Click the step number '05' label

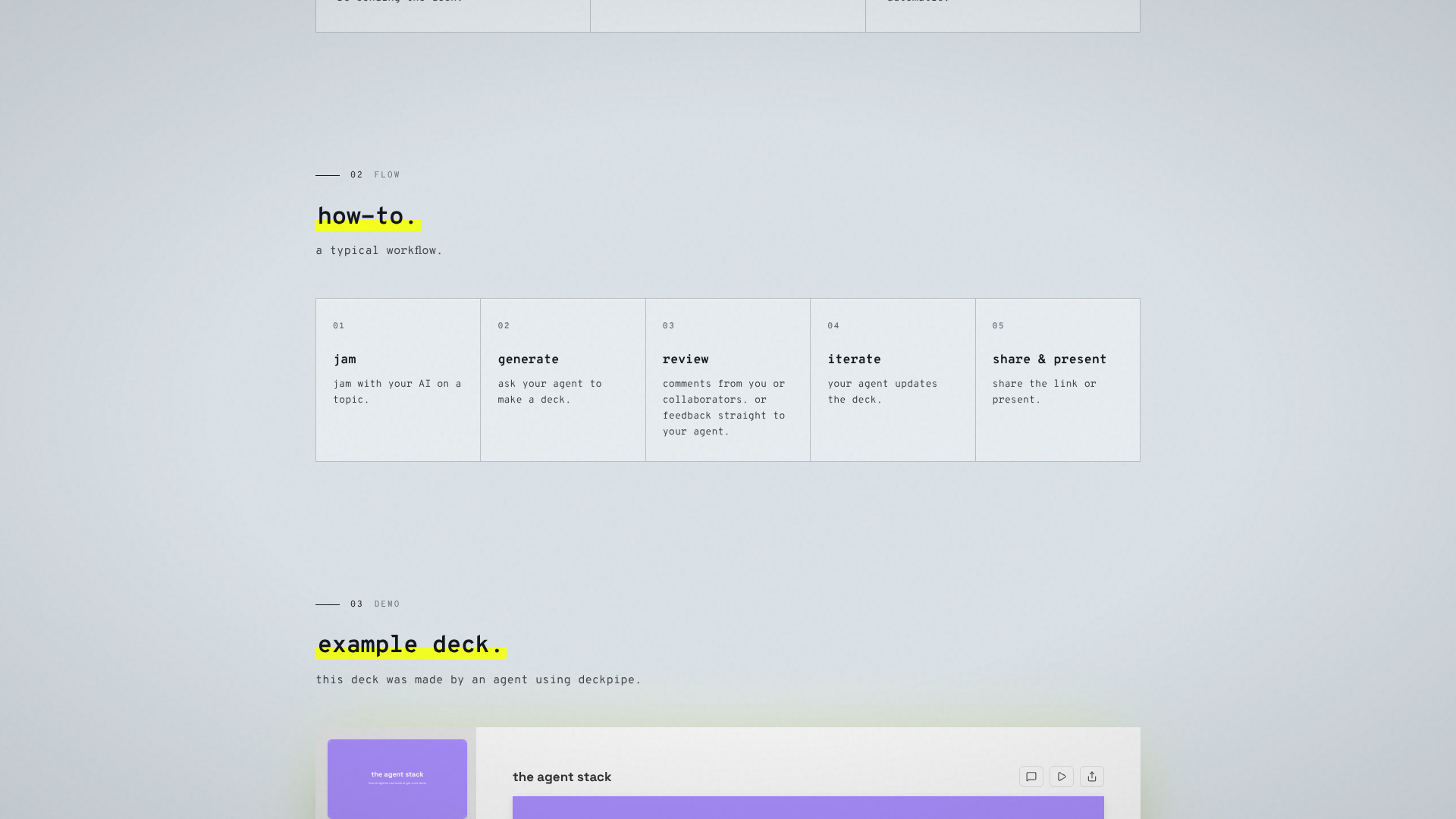click(998, 326)
